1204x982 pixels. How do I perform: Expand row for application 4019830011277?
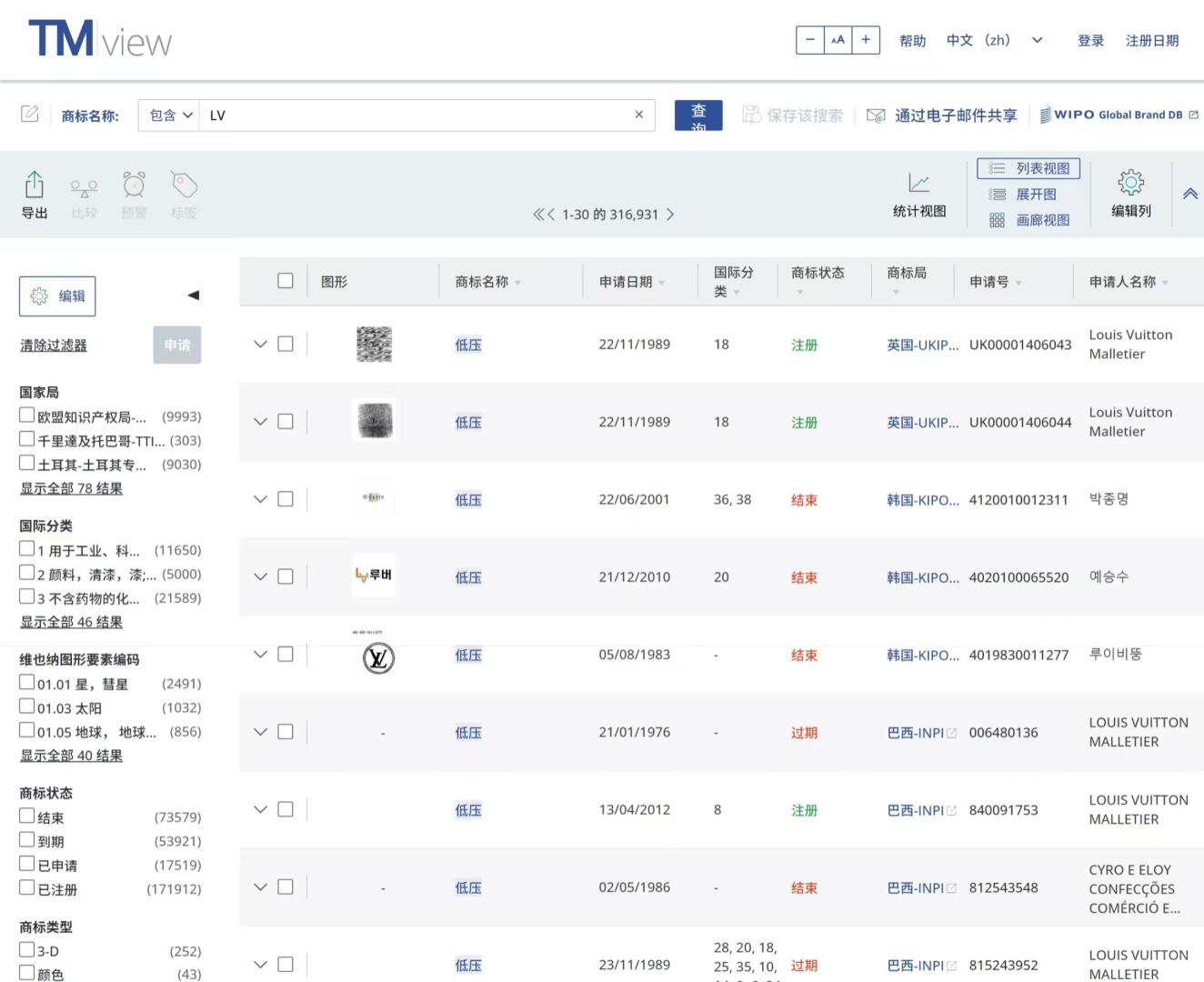[x=260, y=654]
